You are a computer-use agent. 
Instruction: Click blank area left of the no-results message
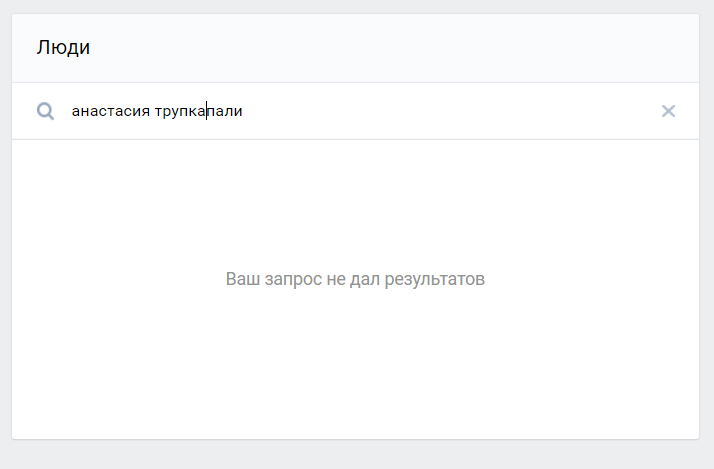pyautogui.click(x=110, y=279)
